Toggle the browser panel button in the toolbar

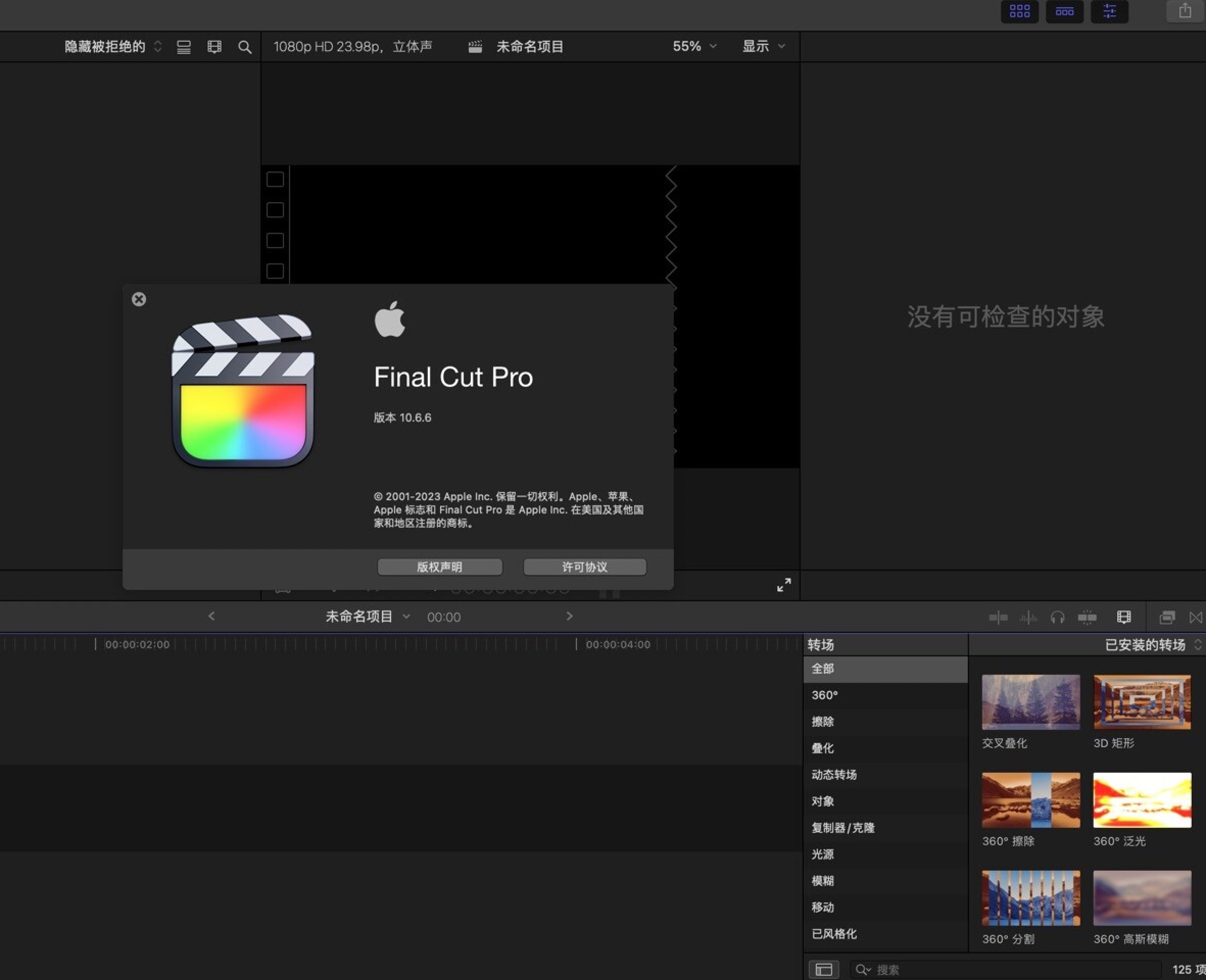[1019, 11]
